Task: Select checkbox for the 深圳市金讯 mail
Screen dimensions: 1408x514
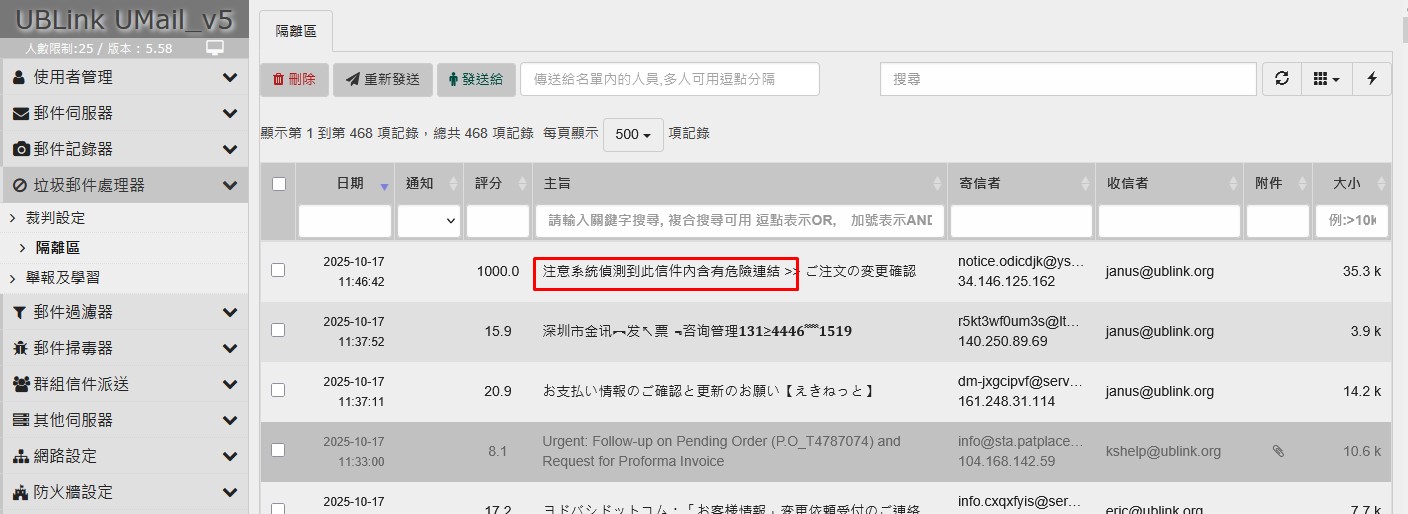Action: tap(279, 330)
